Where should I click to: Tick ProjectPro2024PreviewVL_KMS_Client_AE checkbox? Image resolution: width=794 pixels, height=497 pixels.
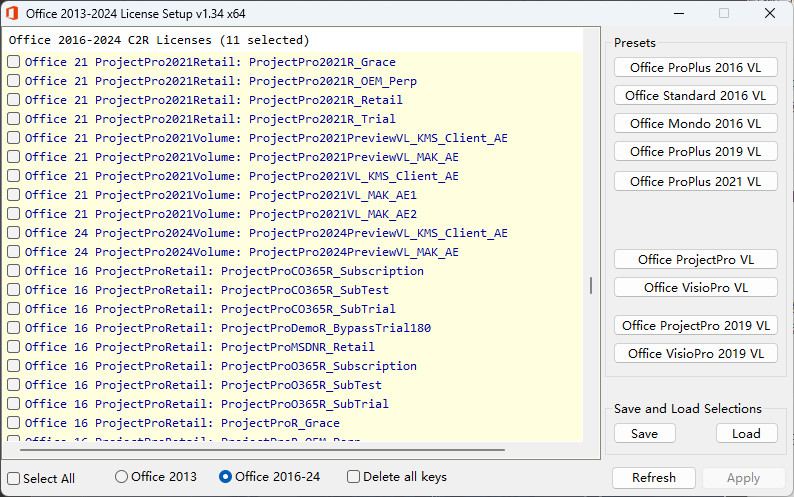(14, 233)
